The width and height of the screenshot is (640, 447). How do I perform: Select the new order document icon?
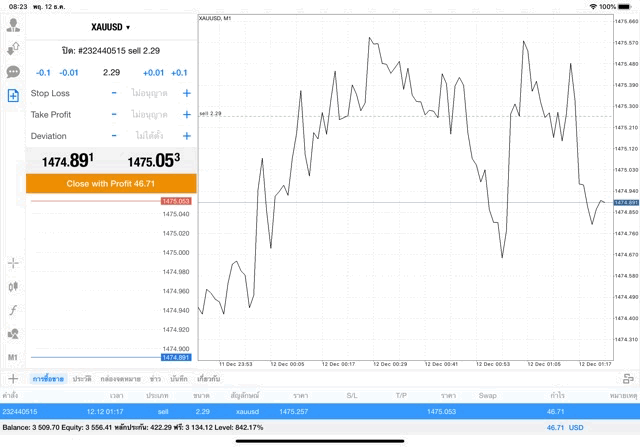point(13,96)
